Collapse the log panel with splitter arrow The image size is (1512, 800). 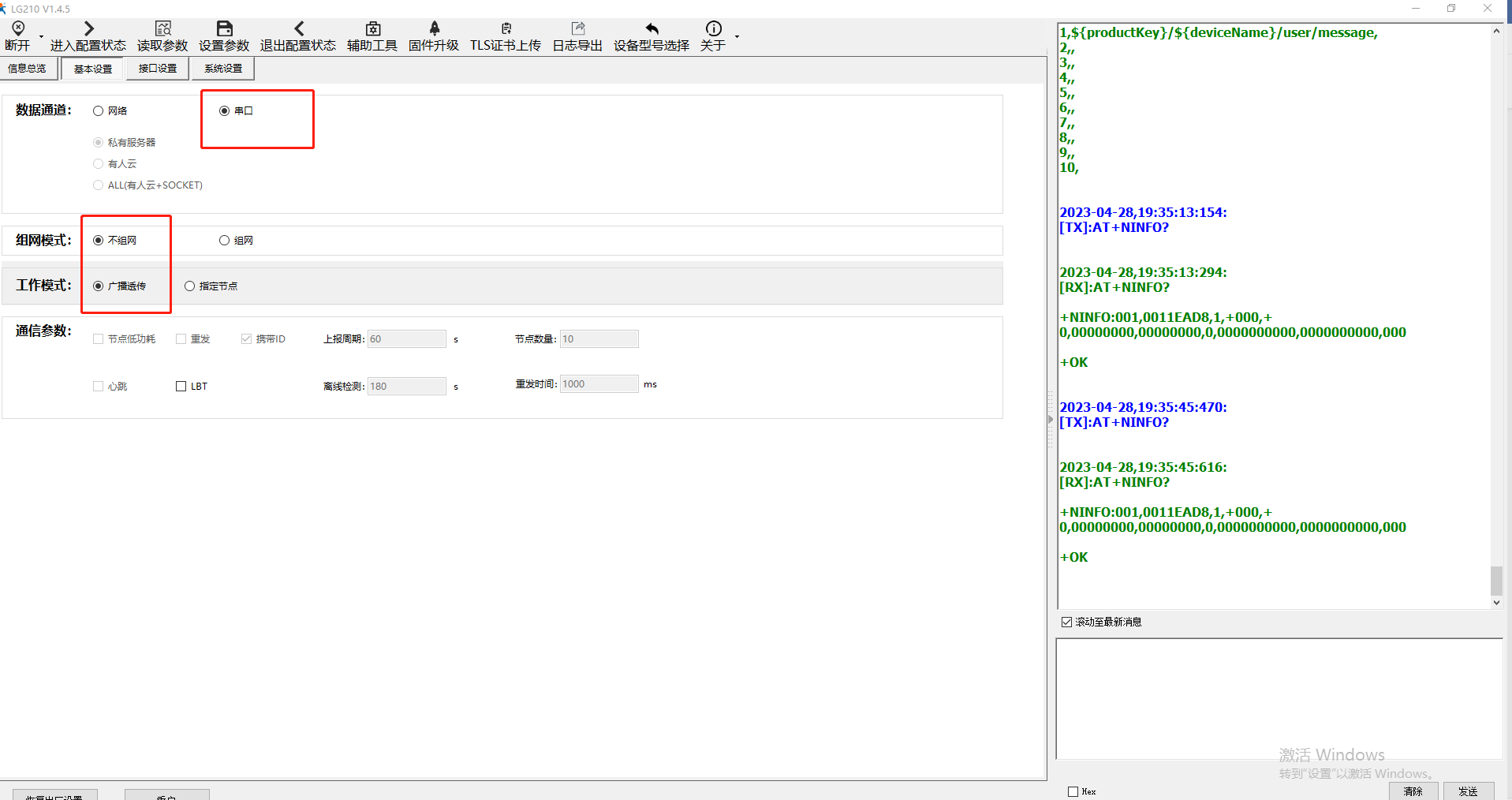1051,420
